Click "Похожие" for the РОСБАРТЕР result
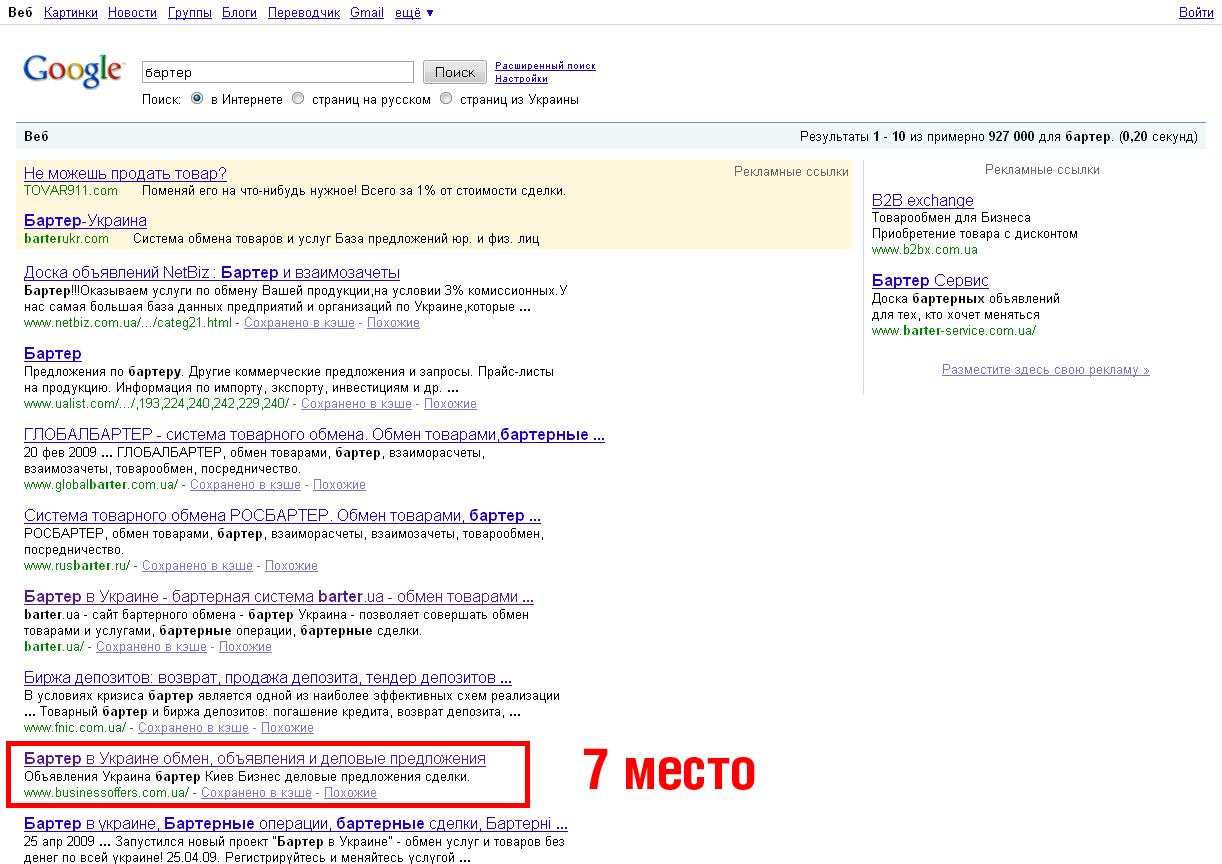This screenshot has width=1222, height=864. [x=291, y=565]
